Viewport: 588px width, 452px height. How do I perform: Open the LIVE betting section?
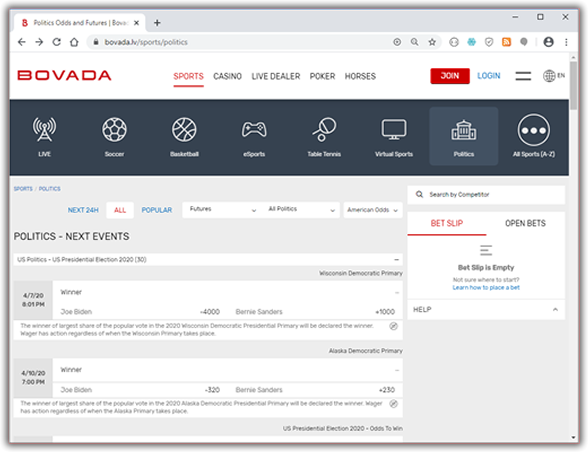click(x=44, y=137)
